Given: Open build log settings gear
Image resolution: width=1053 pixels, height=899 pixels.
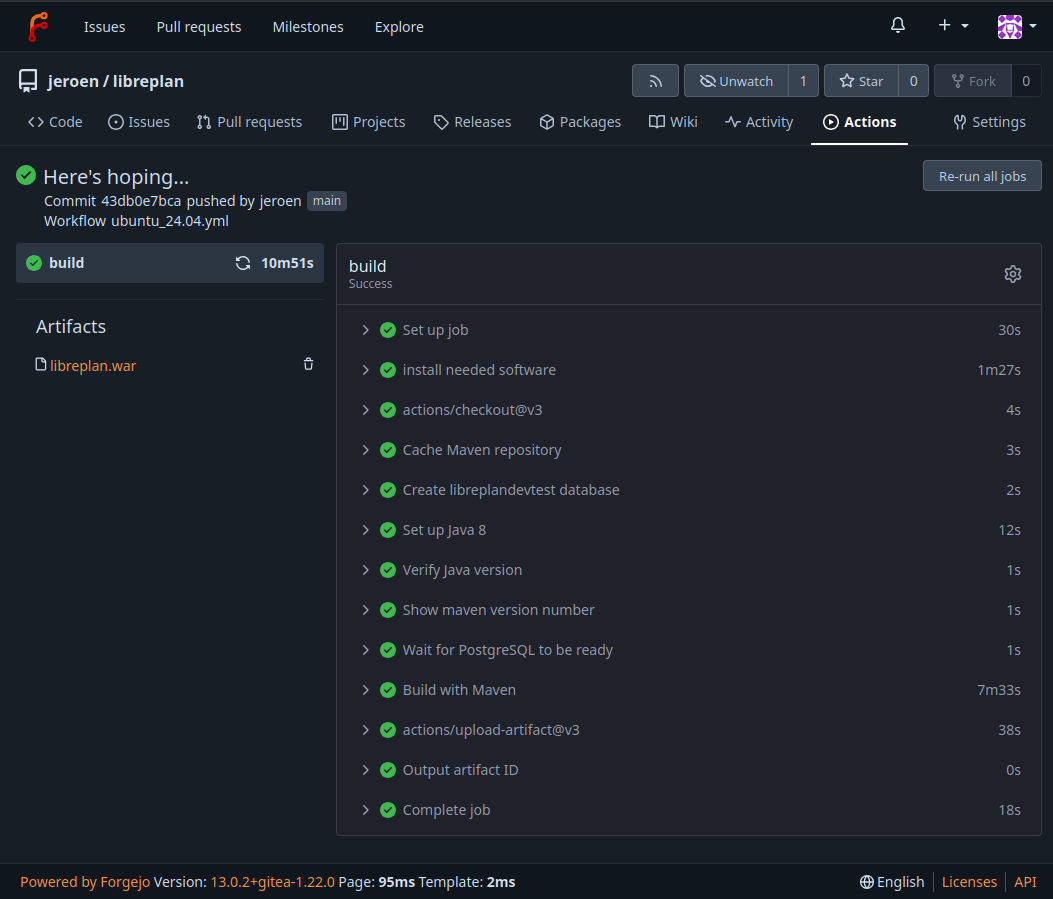Looking at the screenshot, I should pos(1012,274).
